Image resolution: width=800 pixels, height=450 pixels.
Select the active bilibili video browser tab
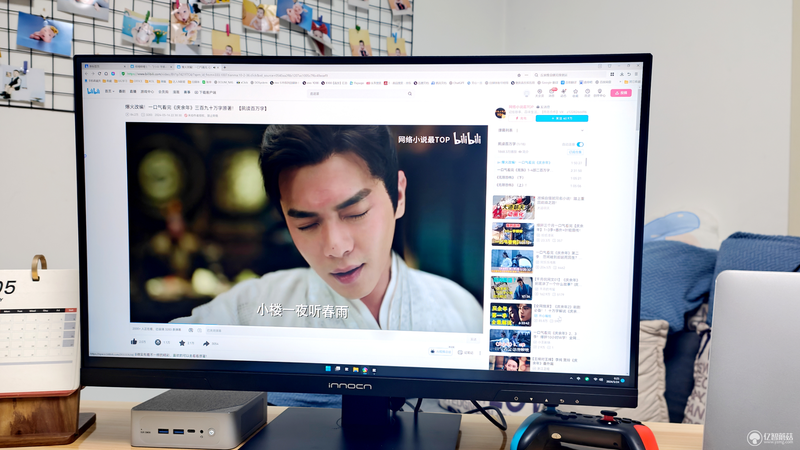197,67
